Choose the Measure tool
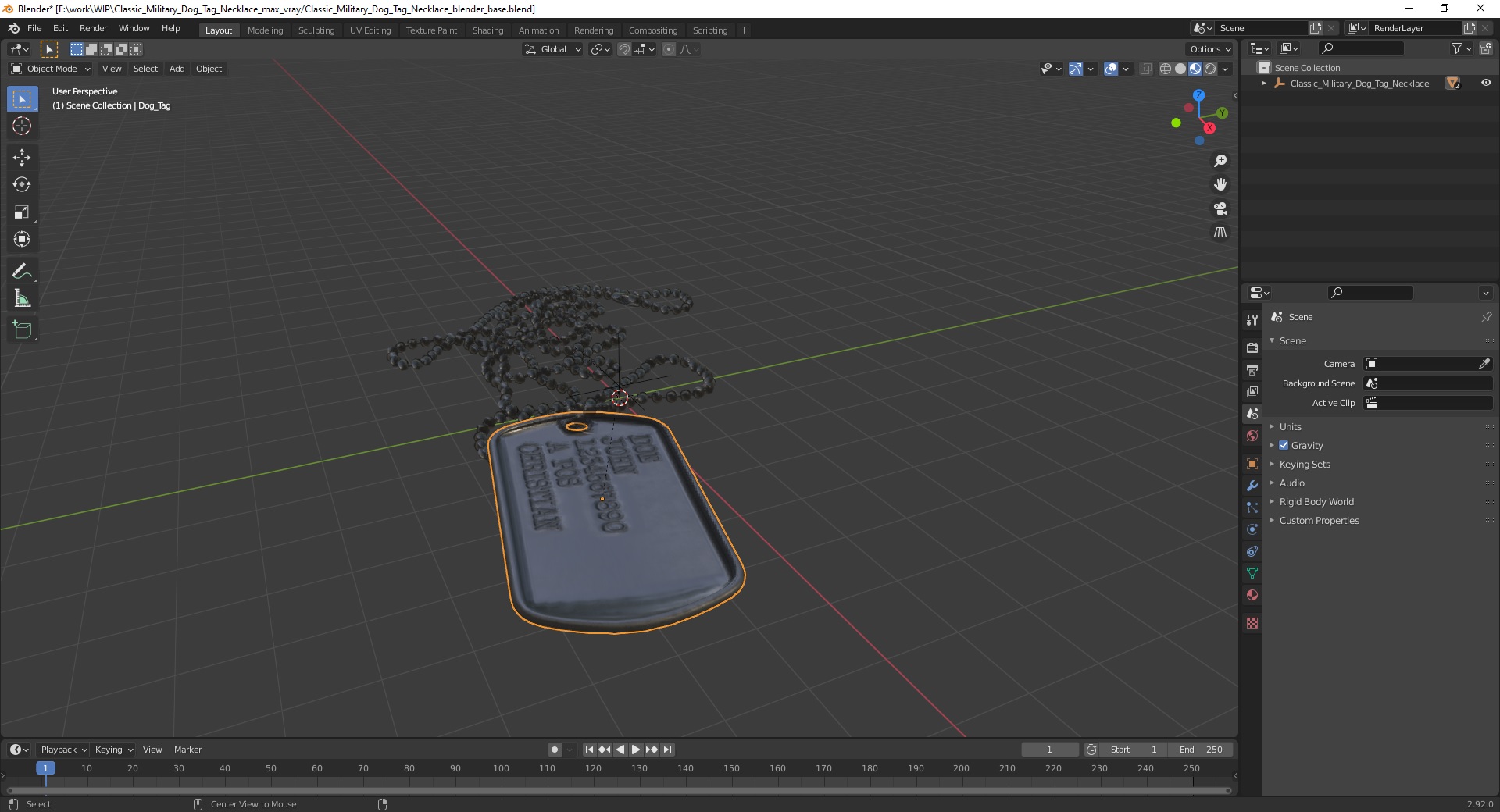Image resolution: width=1500 pixels, height=812 pixels. (22, 299)
